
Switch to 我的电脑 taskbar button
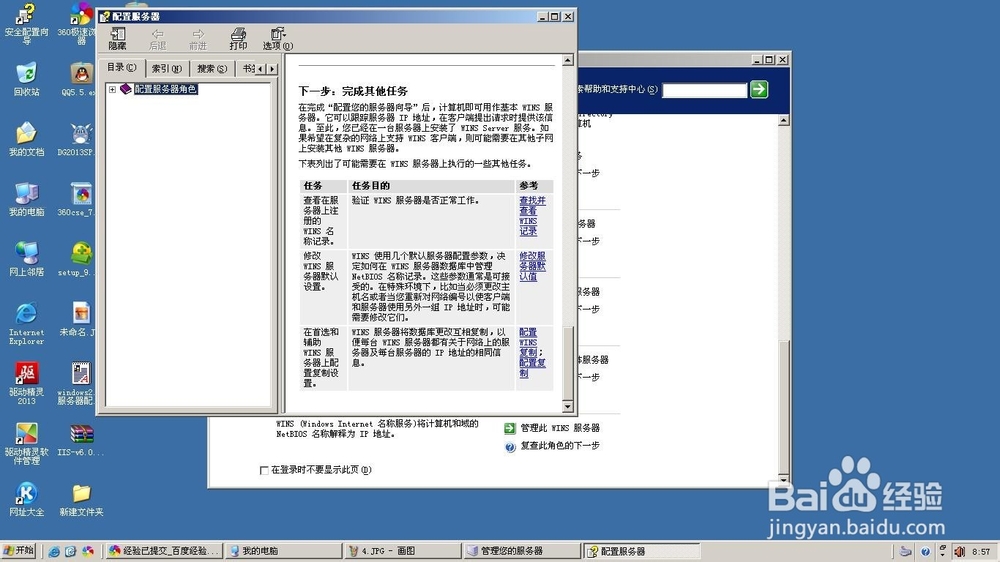click(284, 551)
